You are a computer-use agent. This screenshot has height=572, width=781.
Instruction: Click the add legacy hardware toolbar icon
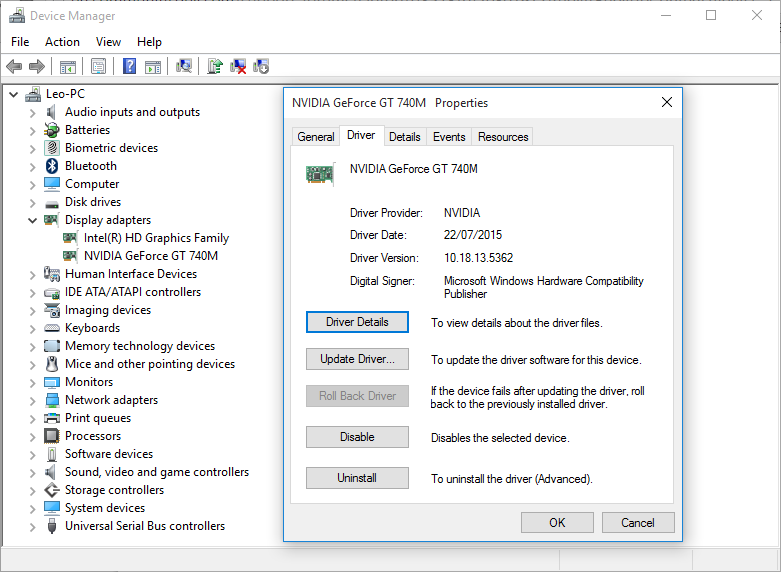click(261, 66)
